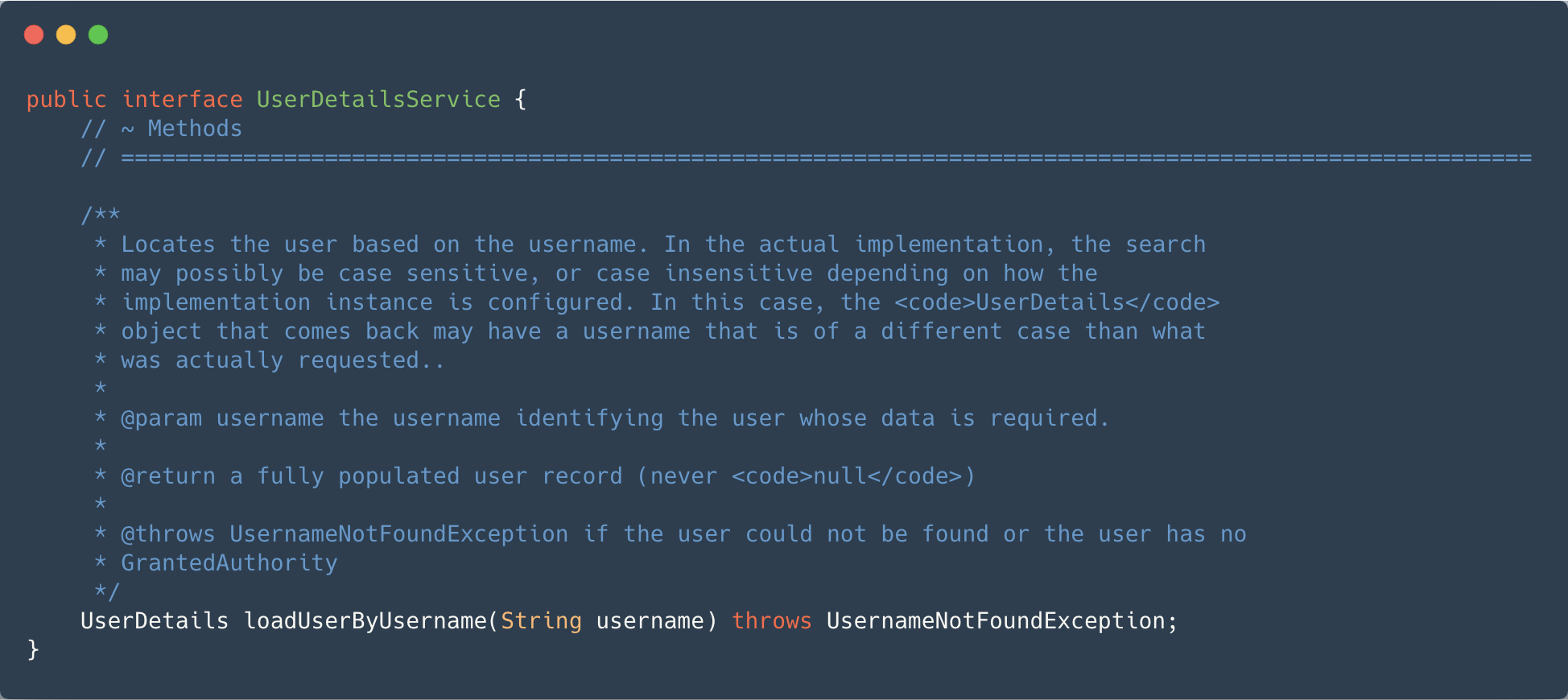
Task: Click the UserDetailsService interface name
Action: pyautogui.click(x=378, y=100)
